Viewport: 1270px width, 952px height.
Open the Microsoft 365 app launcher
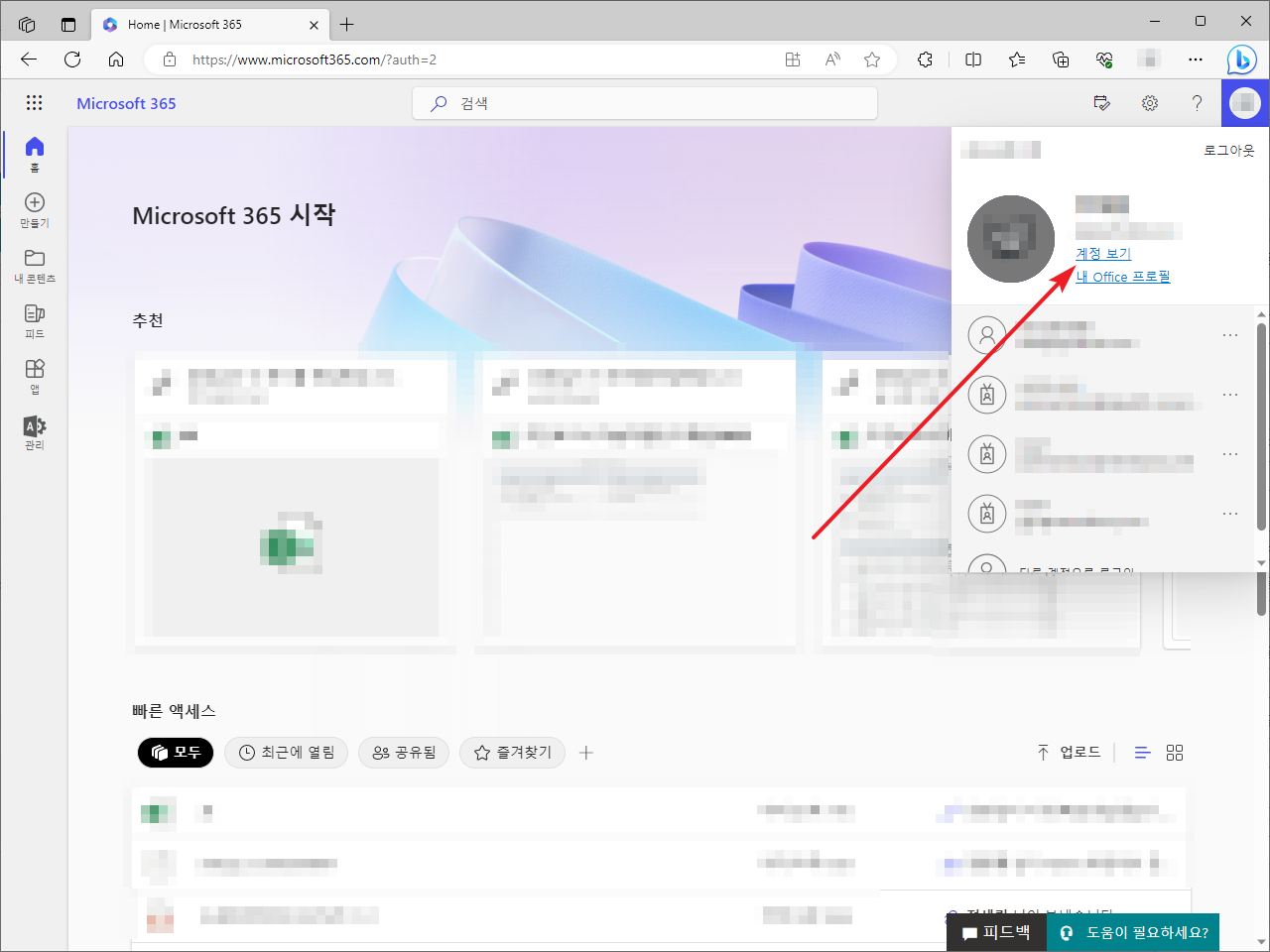pos(35,103)
